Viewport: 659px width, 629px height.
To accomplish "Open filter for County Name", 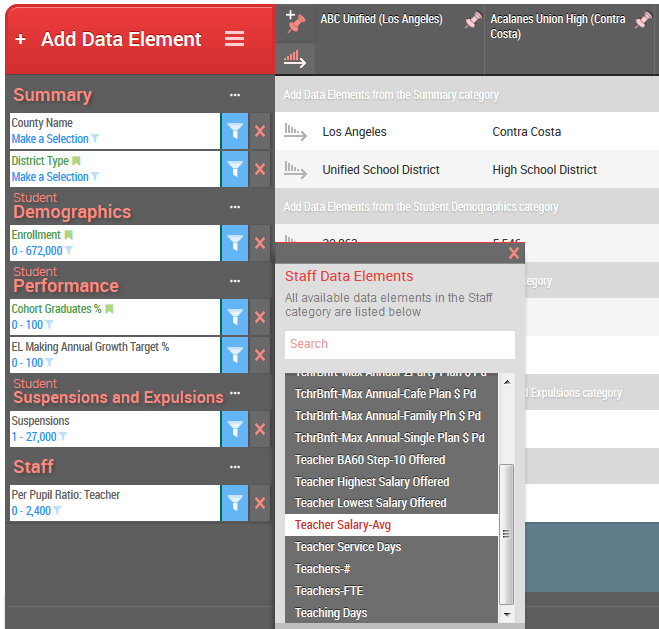I will [x=235, y=131].
